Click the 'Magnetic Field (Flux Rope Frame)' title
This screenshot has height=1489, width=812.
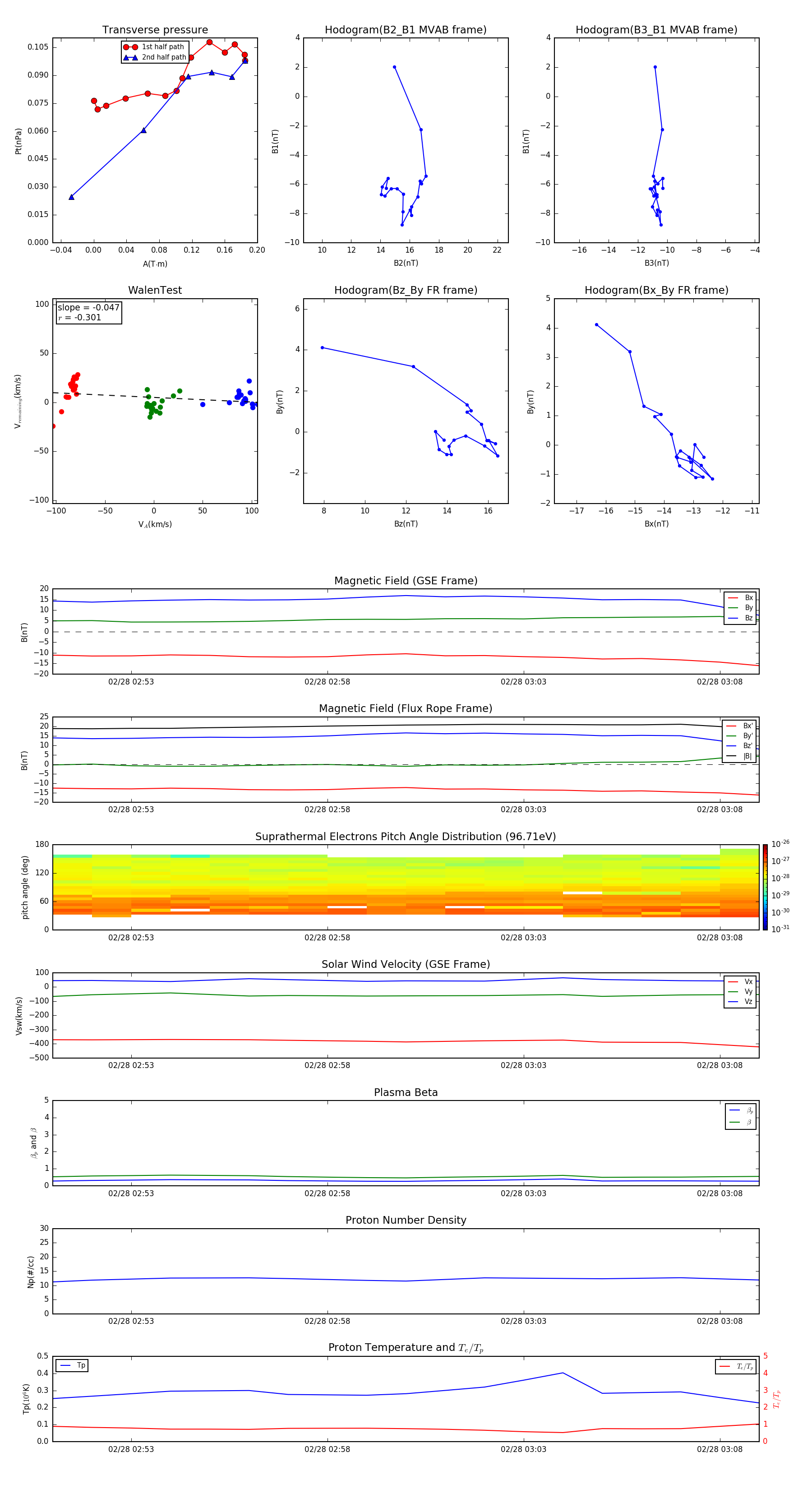point(406,709)
